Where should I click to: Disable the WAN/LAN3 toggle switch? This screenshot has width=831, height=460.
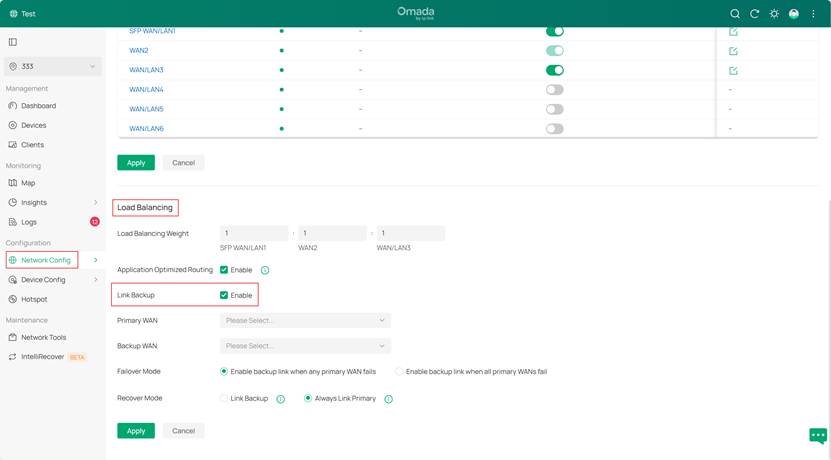coord(554,70)
